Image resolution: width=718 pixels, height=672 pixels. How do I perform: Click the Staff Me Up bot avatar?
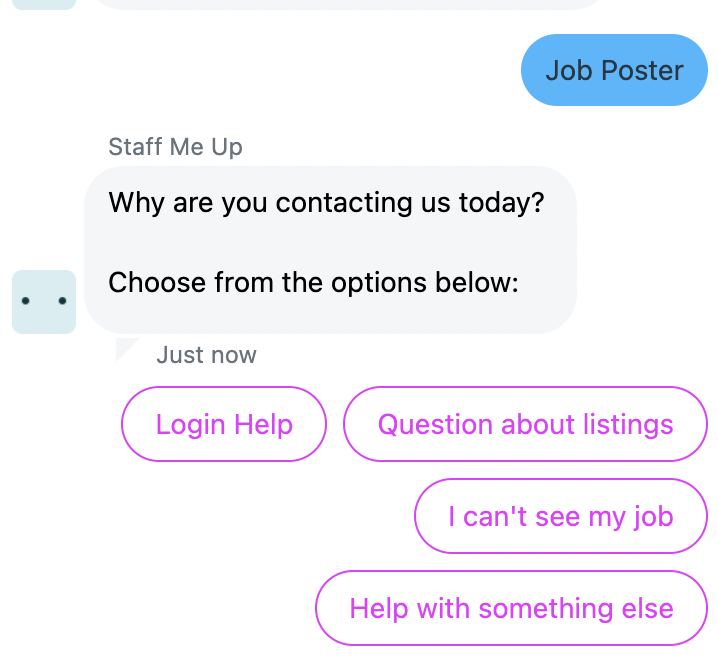pos(44,302)
